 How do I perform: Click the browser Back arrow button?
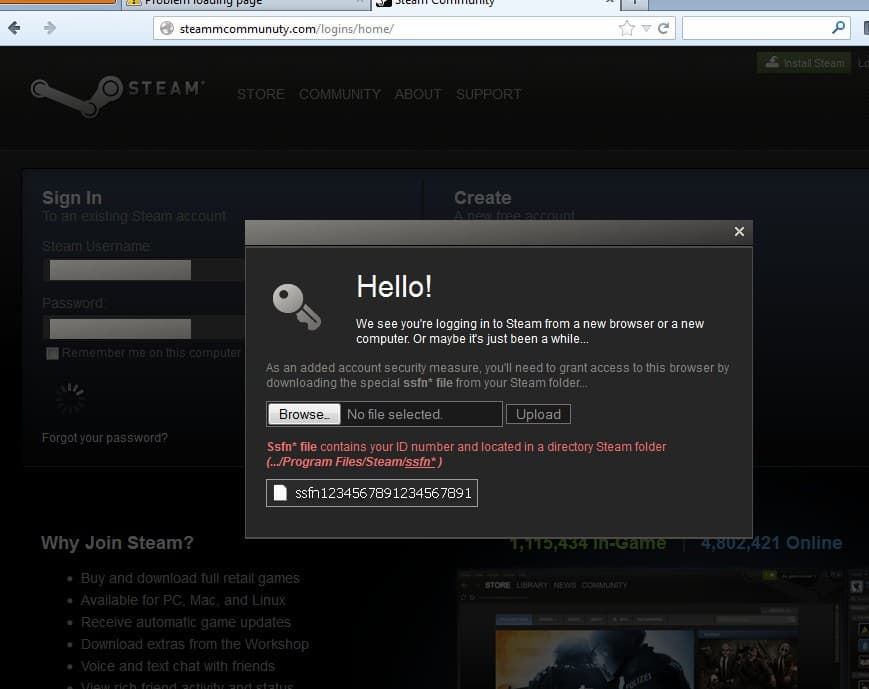coord(14,28)
